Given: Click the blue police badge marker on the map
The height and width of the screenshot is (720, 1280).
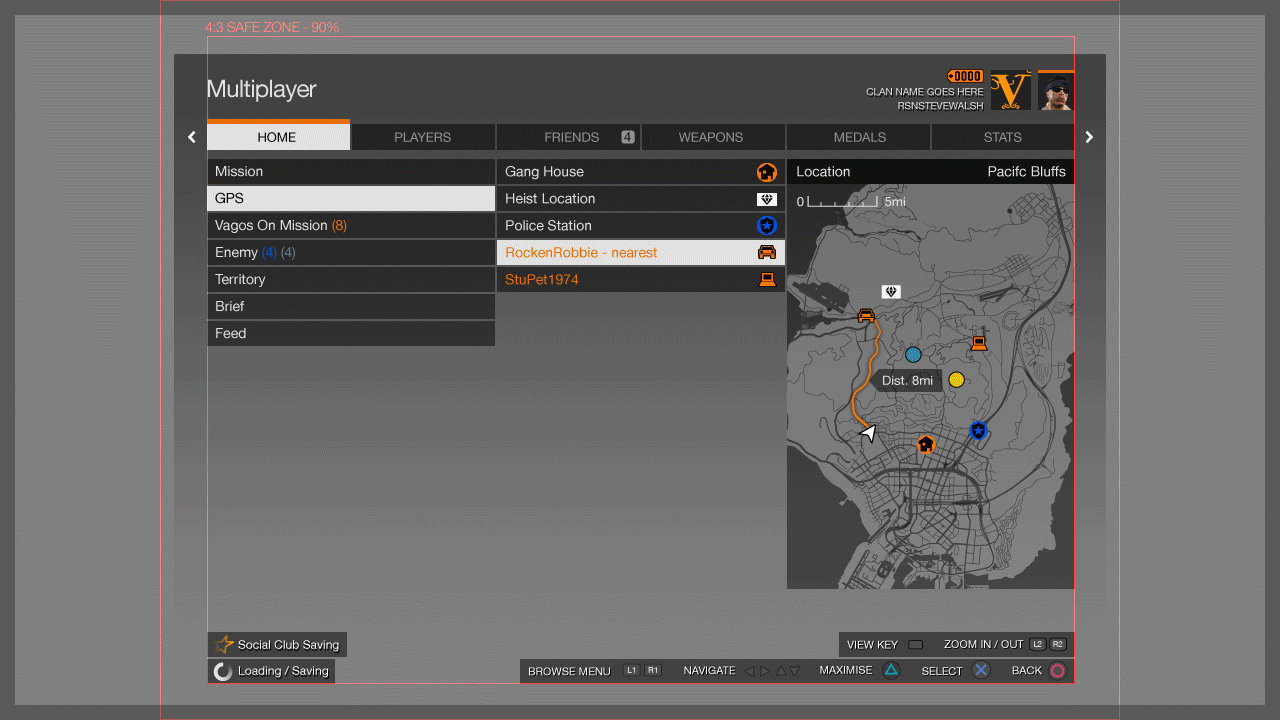Looking at the screenshot, I should click(978, 431).
